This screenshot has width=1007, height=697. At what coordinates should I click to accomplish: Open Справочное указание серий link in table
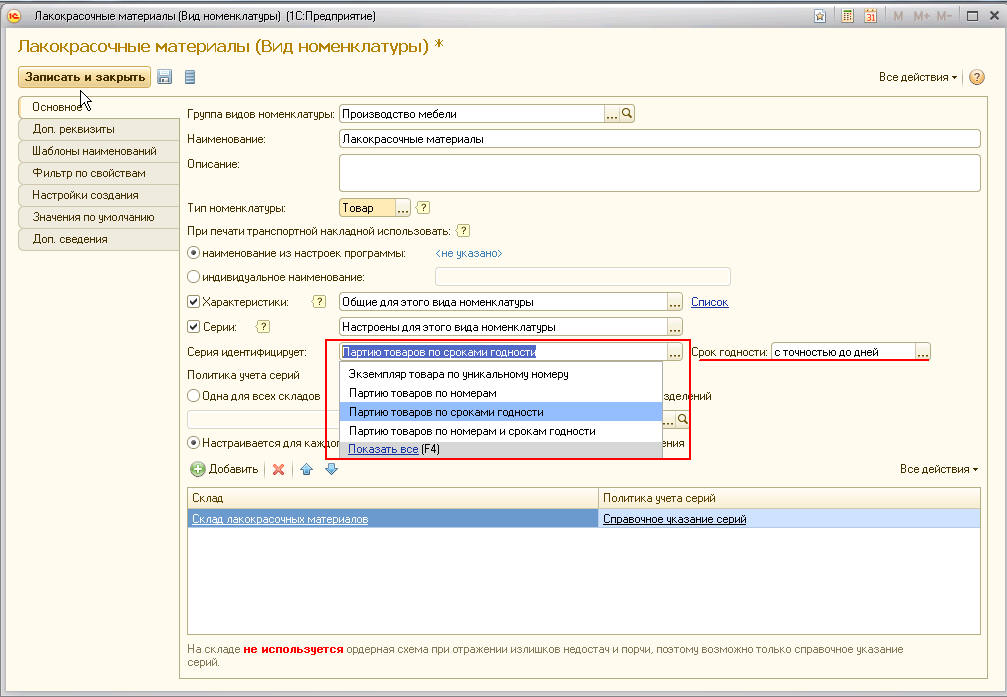pos(674,519)
